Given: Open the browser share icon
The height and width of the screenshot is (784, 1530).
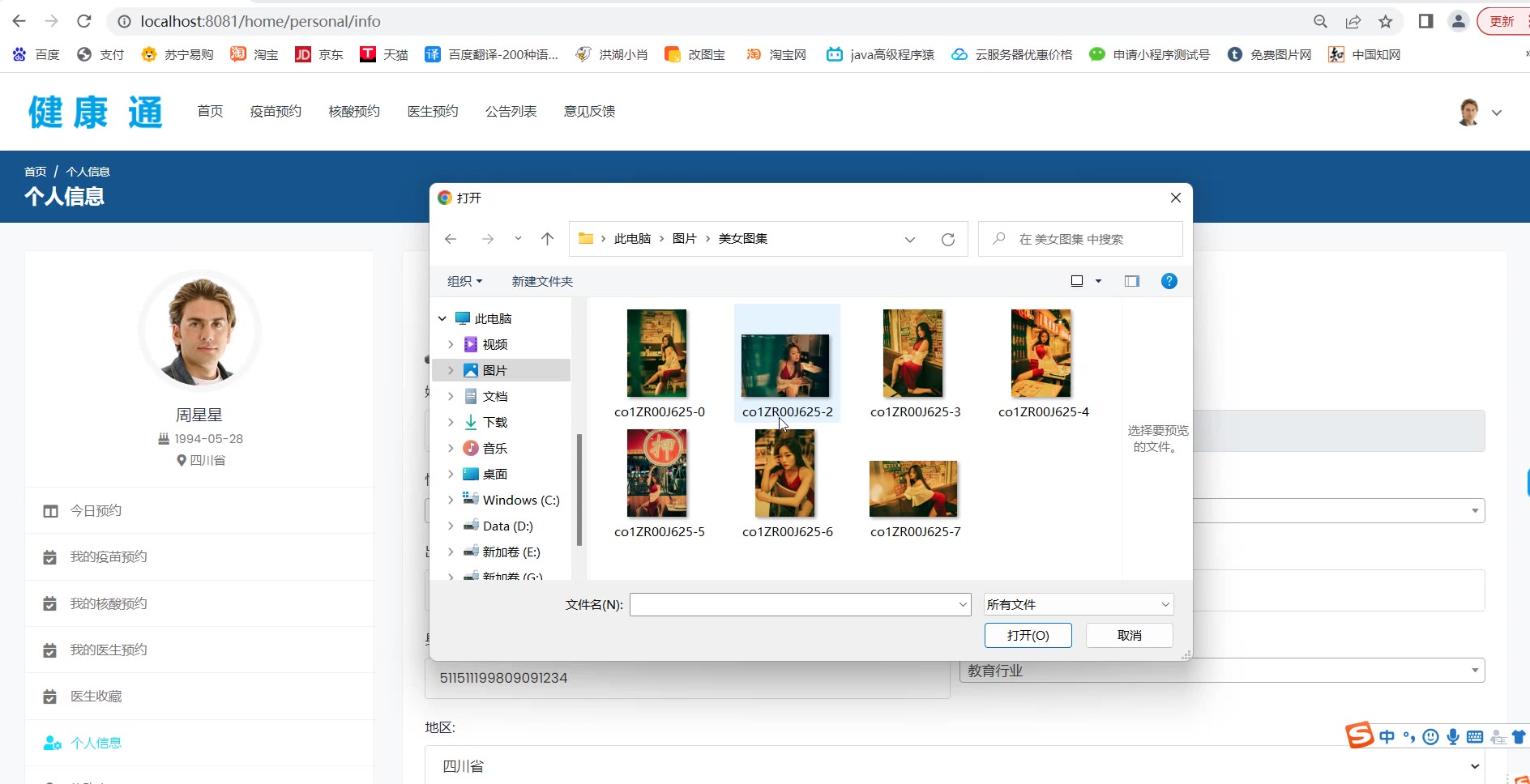Looking at the screenshot, I should click(x=1353, y=22).
